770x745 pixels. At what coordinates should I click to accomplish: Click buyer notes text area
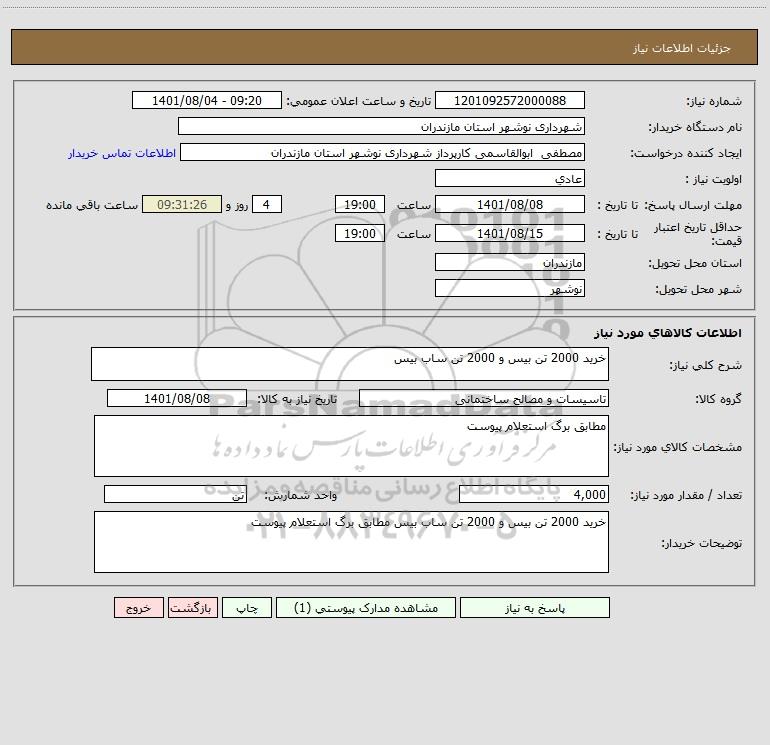point(351,542)
